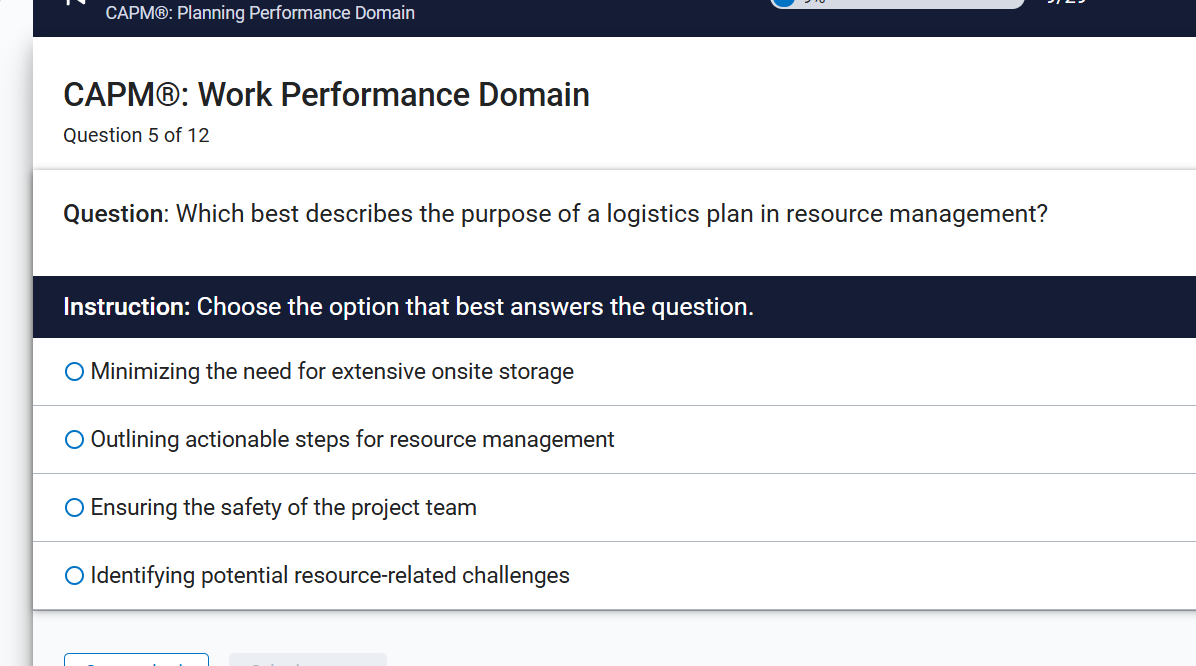
Task: Select radio button for 'Identifying potential resource-related challenges'
Action: click(x=74, y=575)
